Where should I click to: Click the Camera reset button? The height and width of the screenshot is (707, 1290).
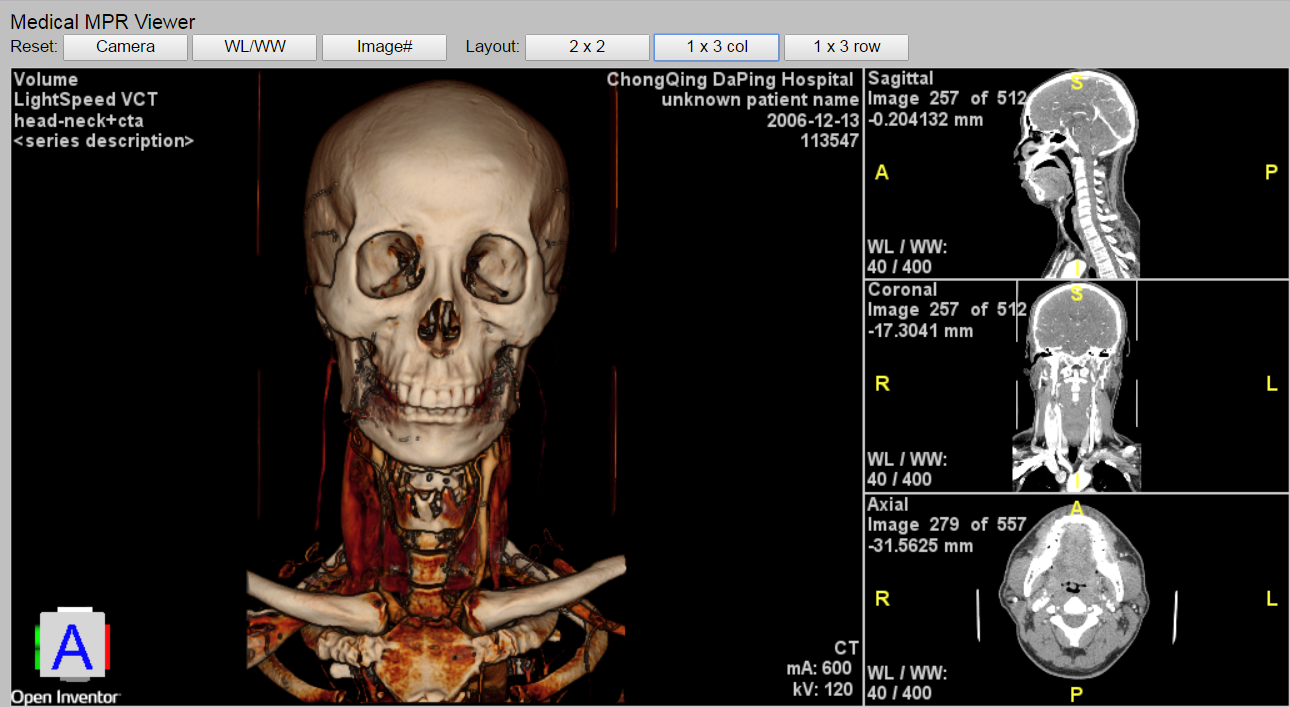(125, 47)
